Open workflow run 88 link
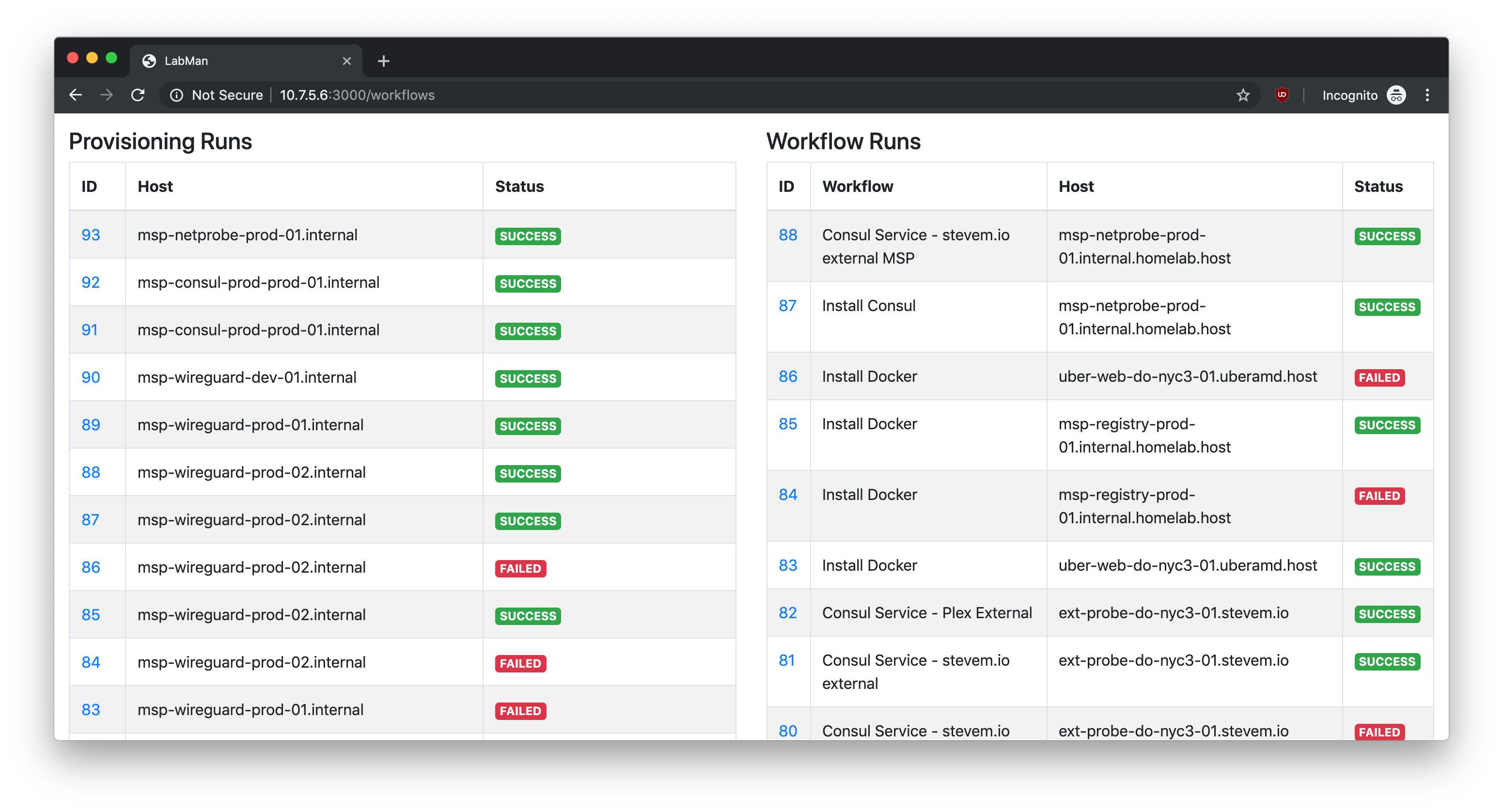The height and width of the screenshot is (812, 1503). point(788,235)
